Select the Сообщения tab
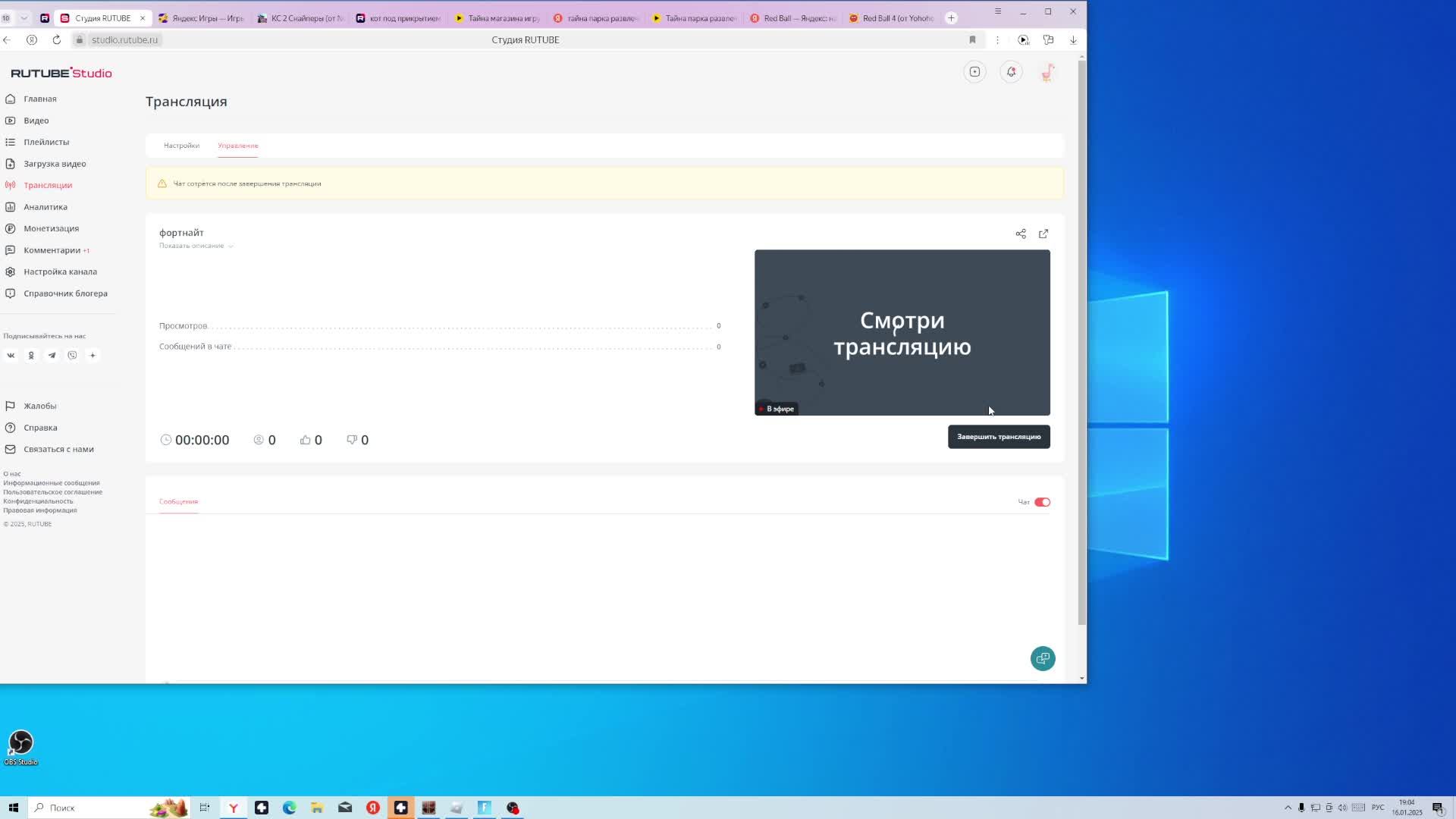Viewport: 1456px width, 819px height. coord(178,501)
